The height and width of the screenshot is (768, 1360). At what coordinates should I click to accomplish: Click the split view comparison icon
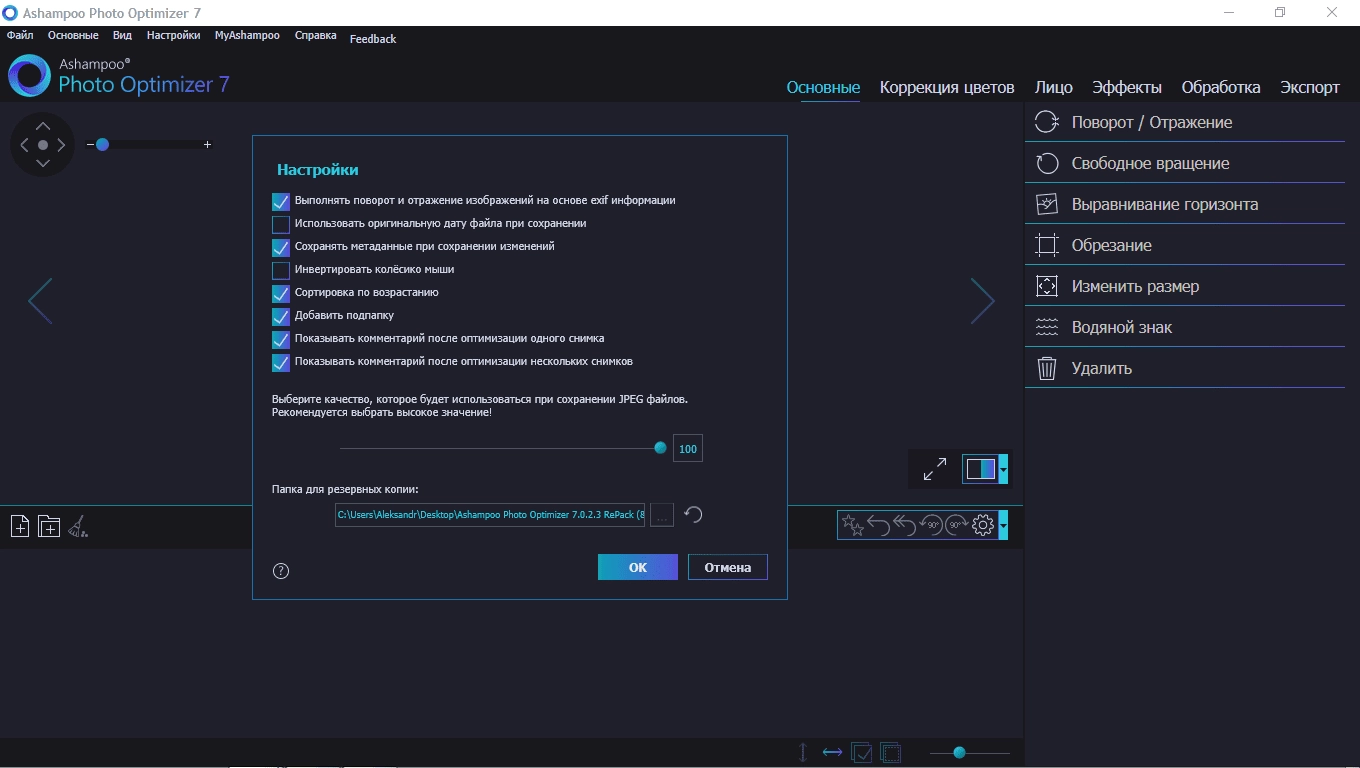pos(980,469)
